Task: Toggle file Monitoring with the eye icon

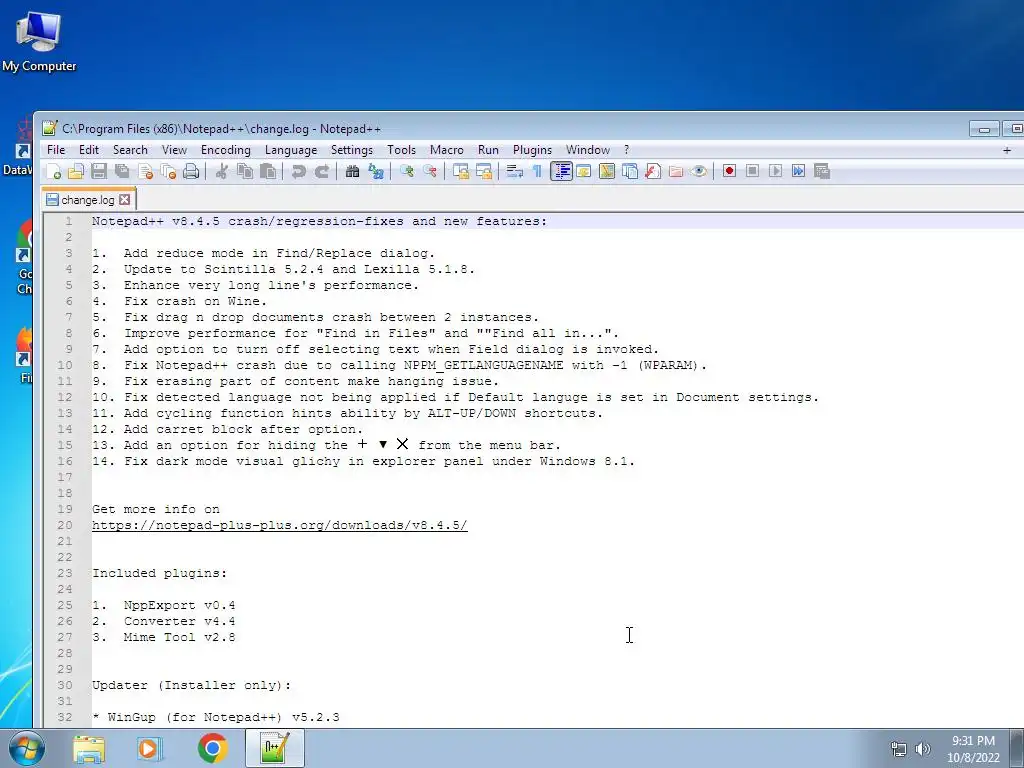Action: click(699, 171)
